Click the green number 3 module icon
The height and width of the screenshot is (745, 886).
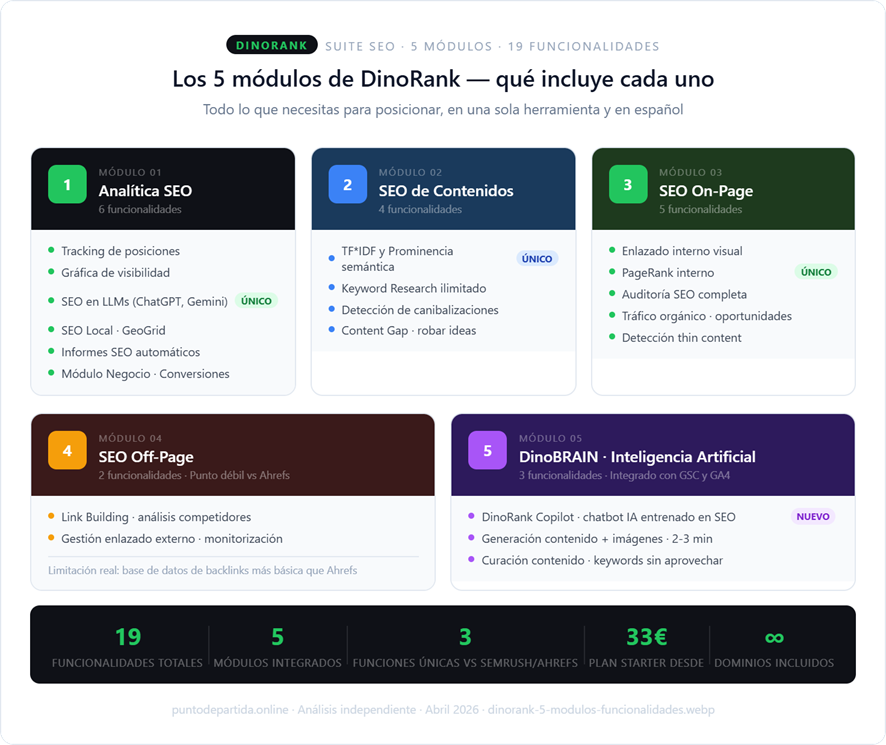(x=628, y=184)
